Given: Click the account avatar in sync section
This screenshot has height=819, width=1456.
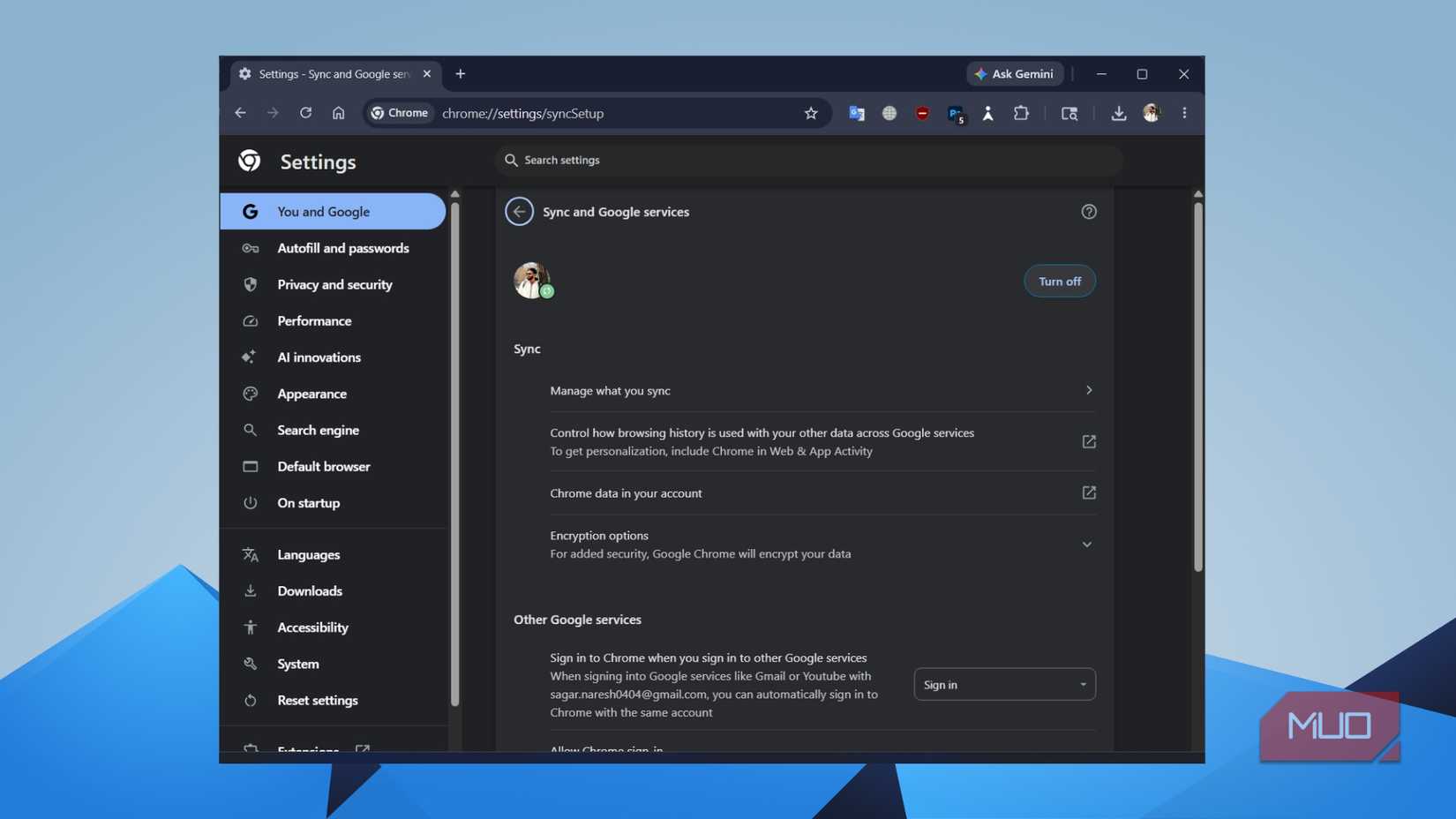Looking at the screenshot, I should click(532, 281).
